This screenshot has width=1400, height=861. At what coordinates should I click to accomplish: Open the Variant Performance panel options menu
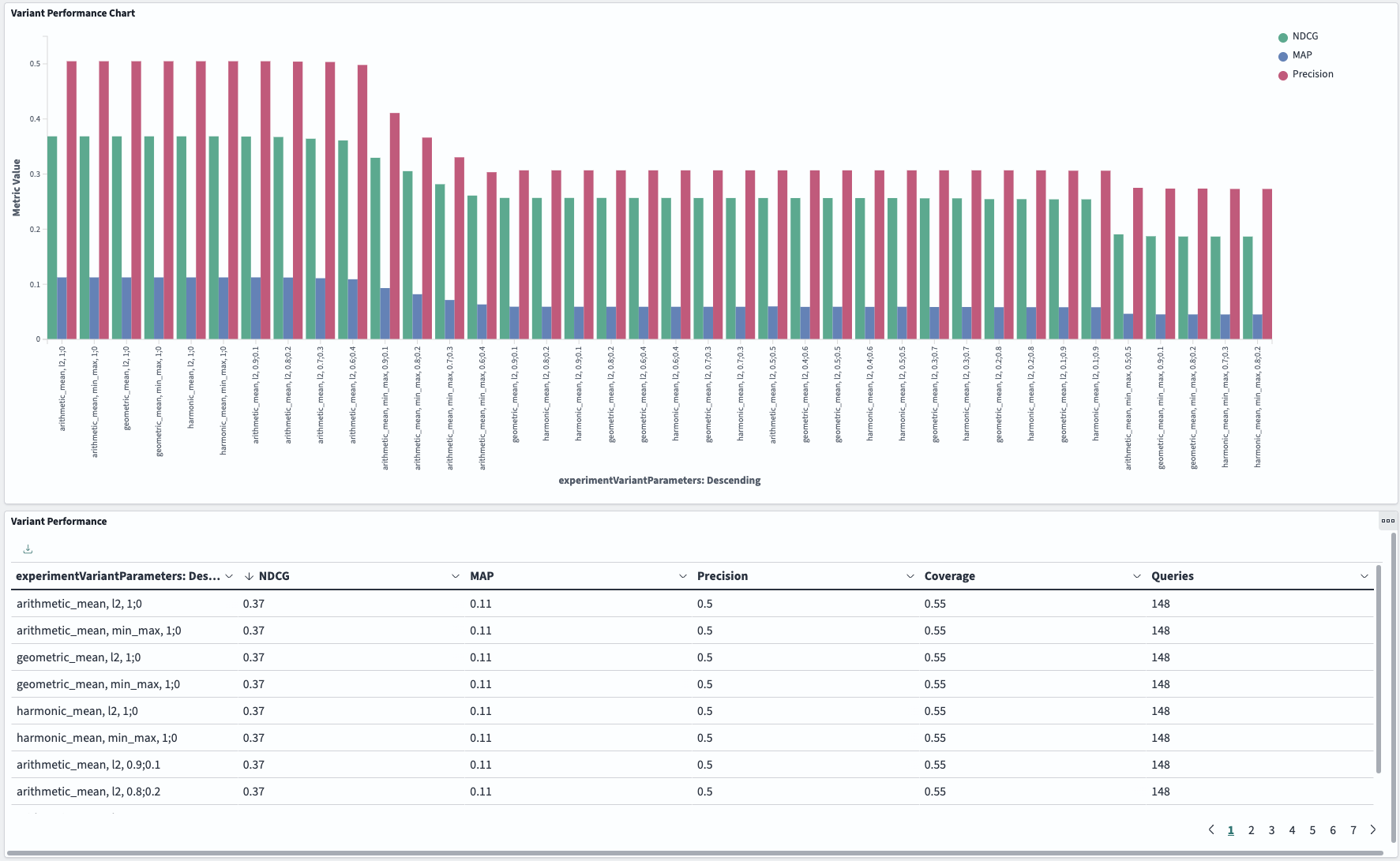pos(1387,520)
